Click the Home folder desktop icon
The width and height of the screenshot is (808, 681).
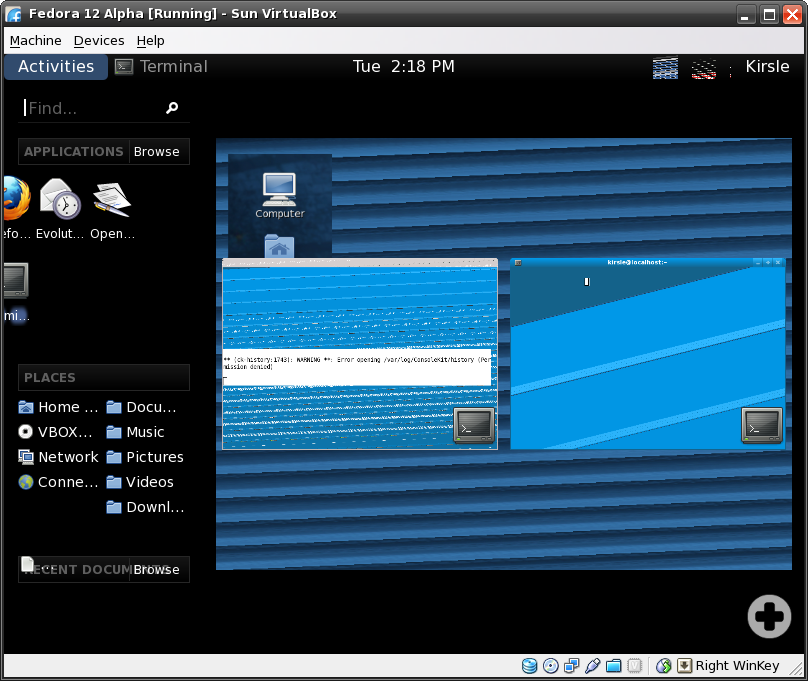[279, 246]
